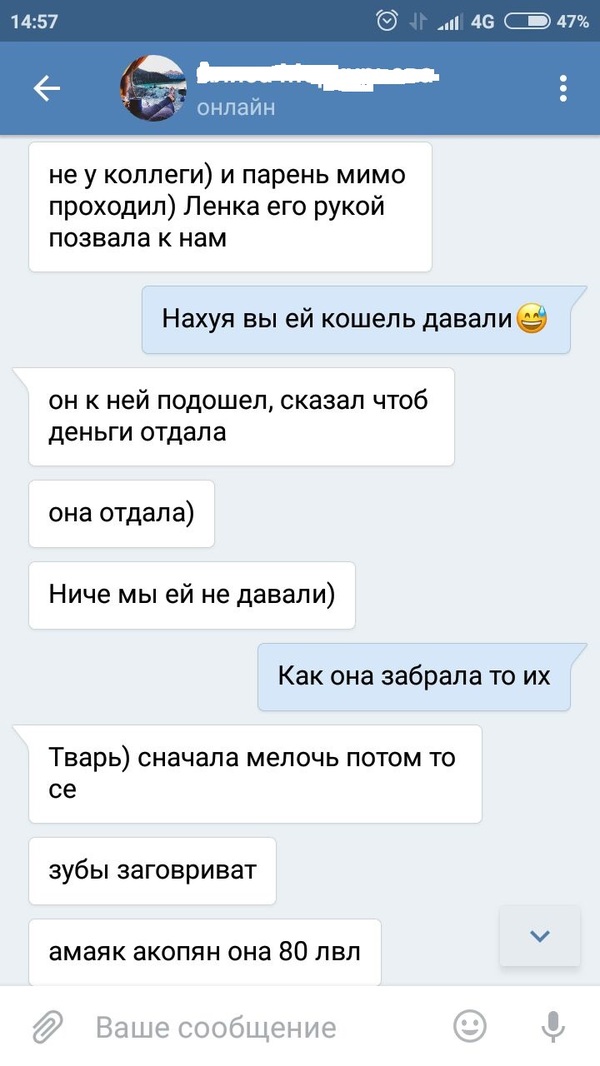Open the three-dot options menu
This screenshot has height=1066, width=600.
pyautogui.click(x=563, y=88)
